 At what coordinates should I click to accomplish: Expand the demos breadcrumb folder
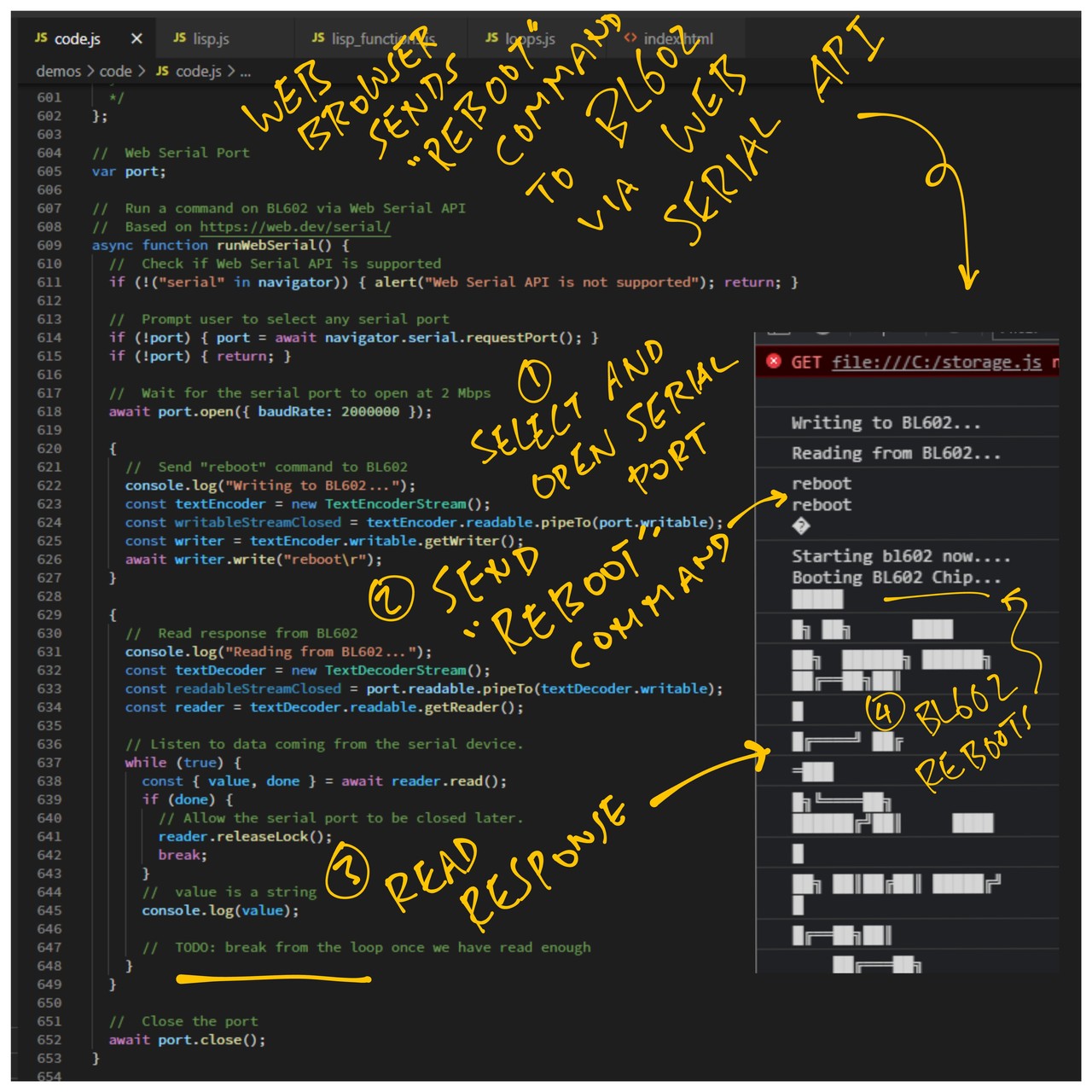tap(58, 72)
